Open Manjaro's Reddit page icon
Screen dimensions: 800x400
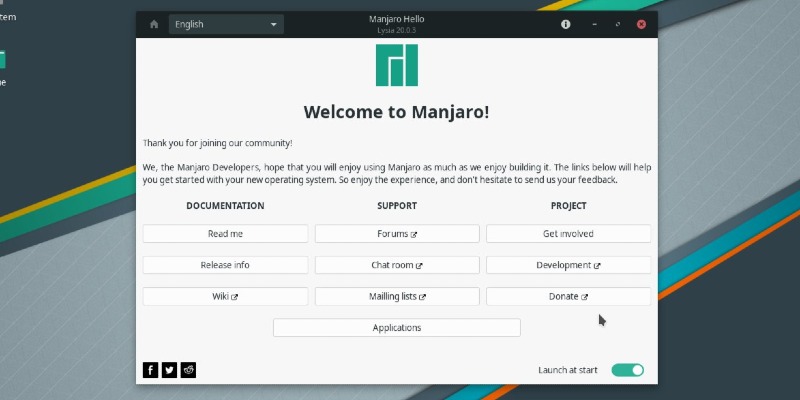click(x=189, y=370)
